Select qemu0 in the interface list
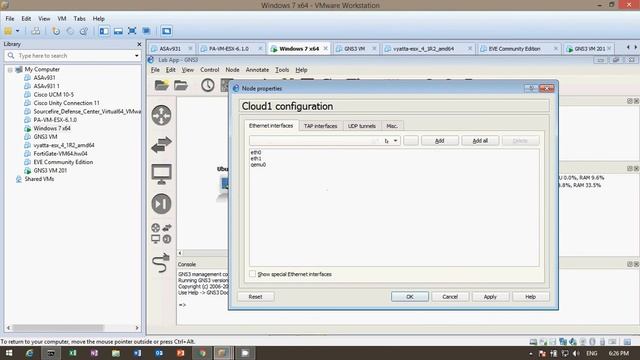This screenshot has height=360, width=640. pyautogui.click(x=258, y=165)
